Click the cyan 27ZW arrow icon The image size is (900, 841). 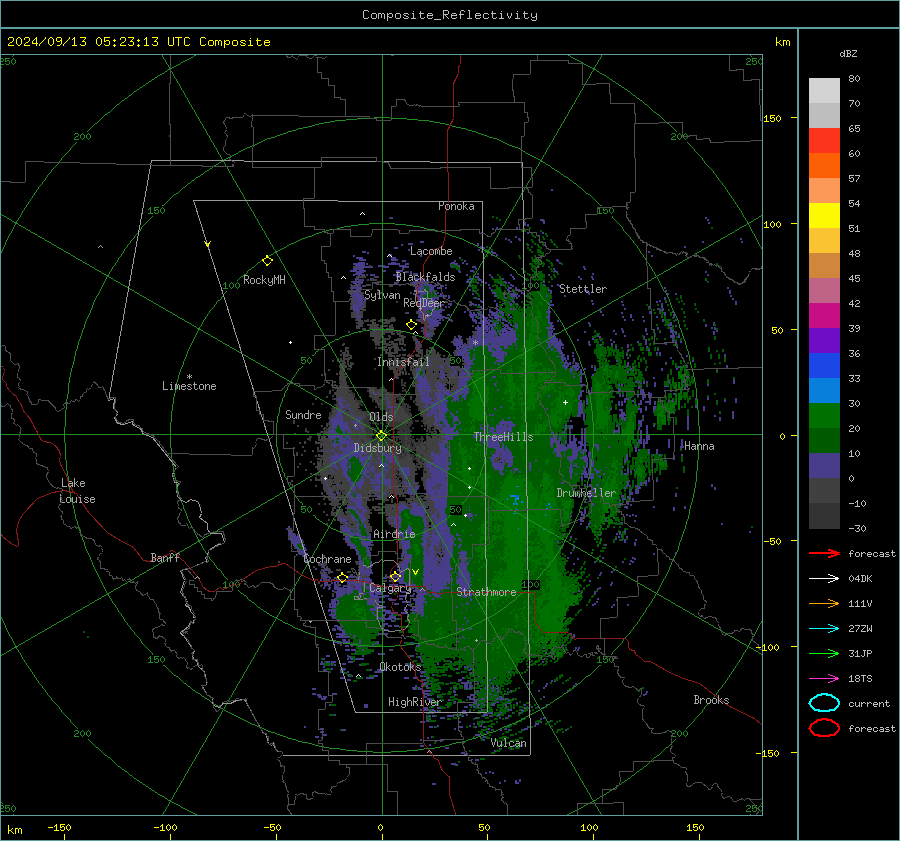(824, 629)
